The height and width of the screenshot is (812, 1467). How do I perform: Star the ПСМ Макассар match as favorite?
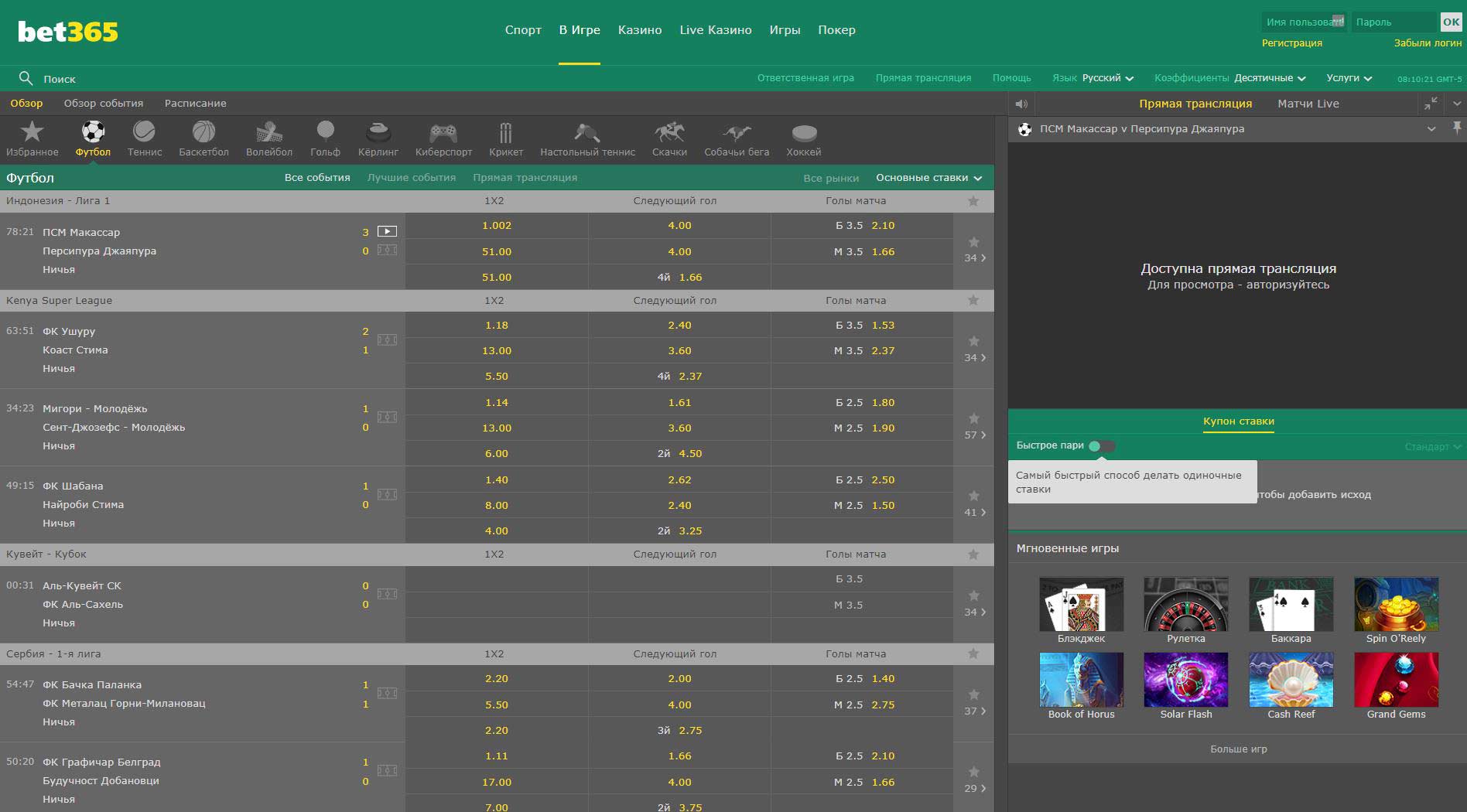pos(974,242)
